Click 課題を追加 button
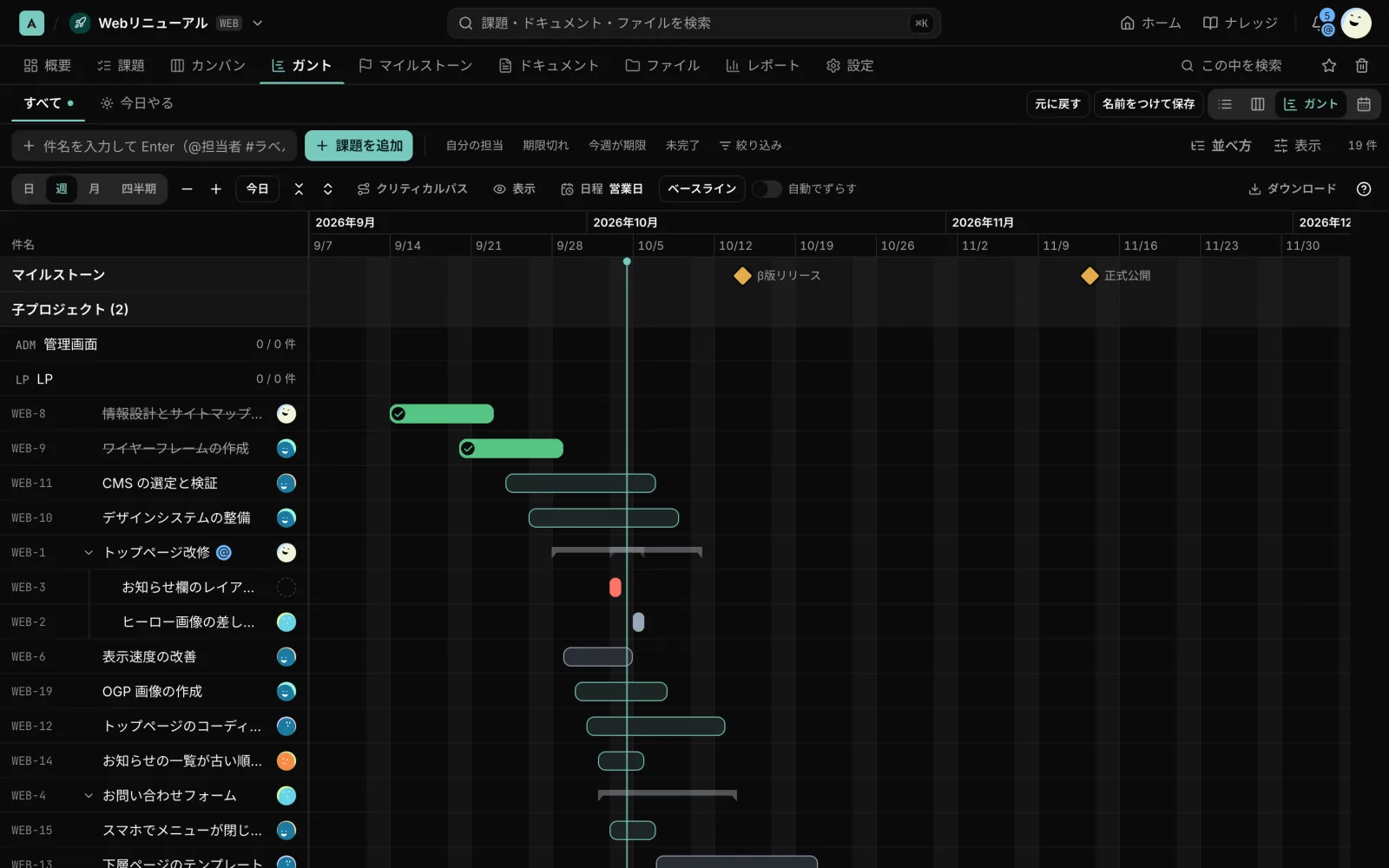This screenshot has width=1389, height=868. tap(359, 146)
